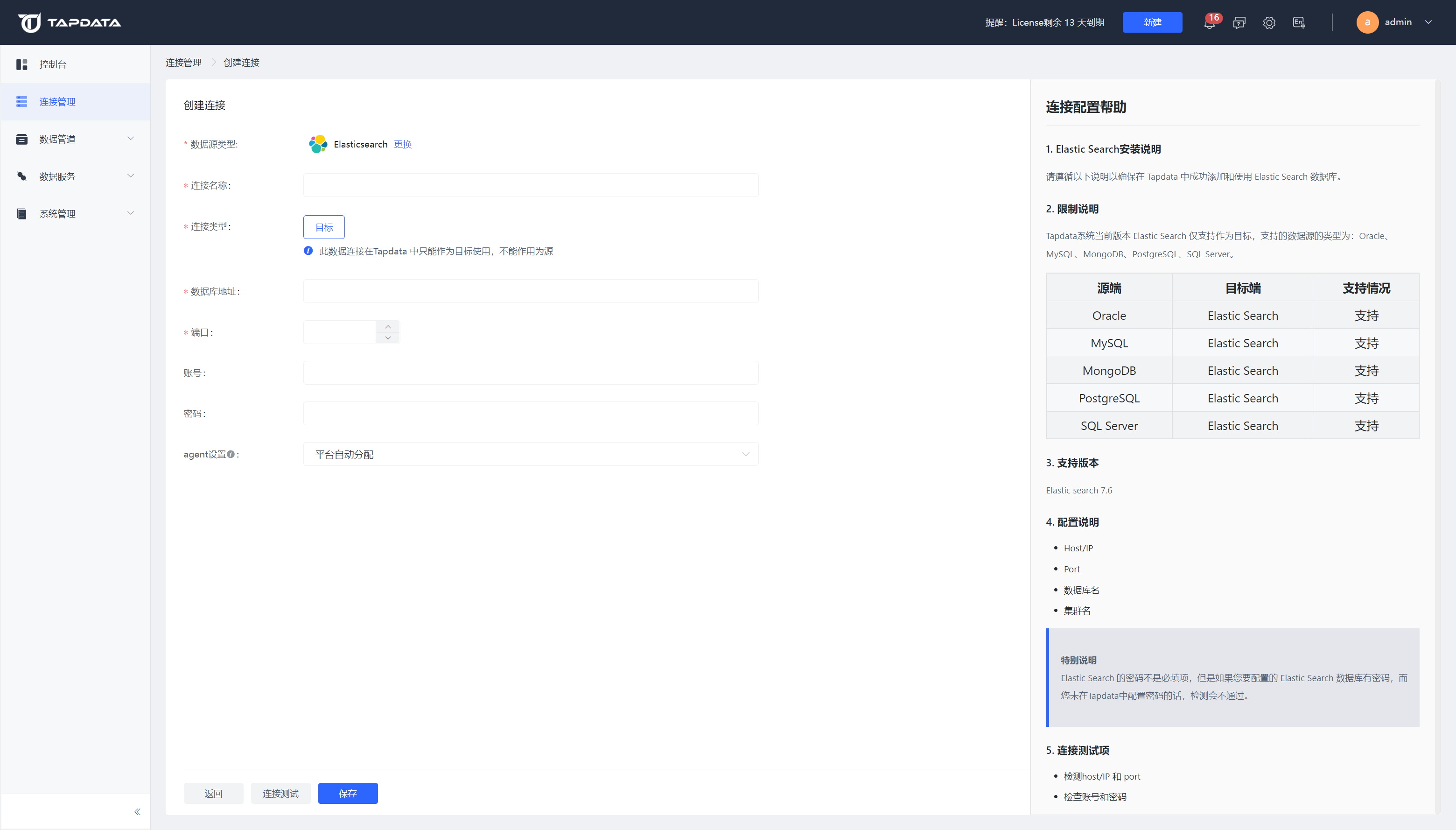
Task: Click the 连接名称 input field
Action: (530, 185)
